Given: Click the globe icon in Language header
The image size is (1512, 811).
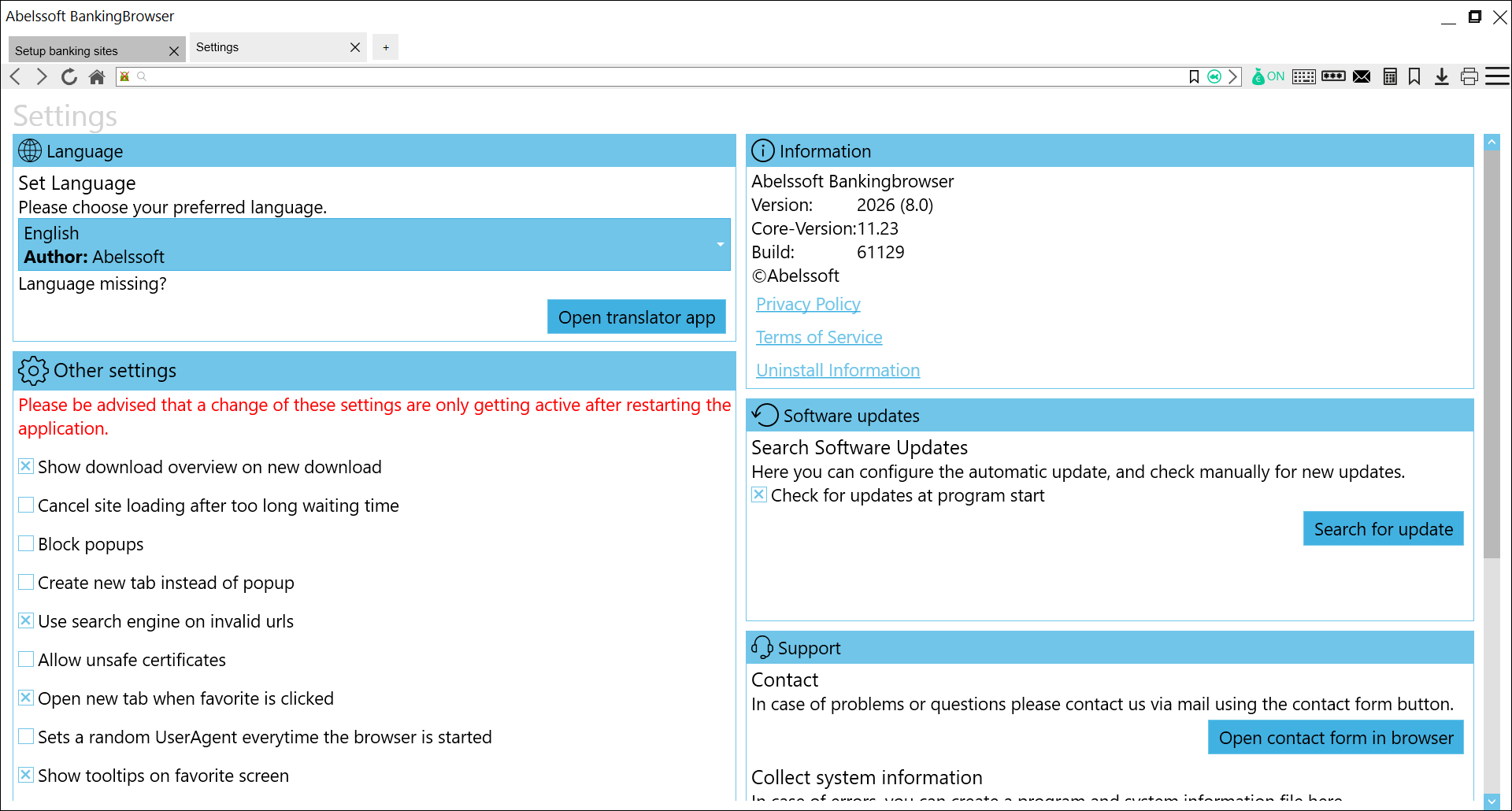Looking at the screenshot, I should click(30, 150).
